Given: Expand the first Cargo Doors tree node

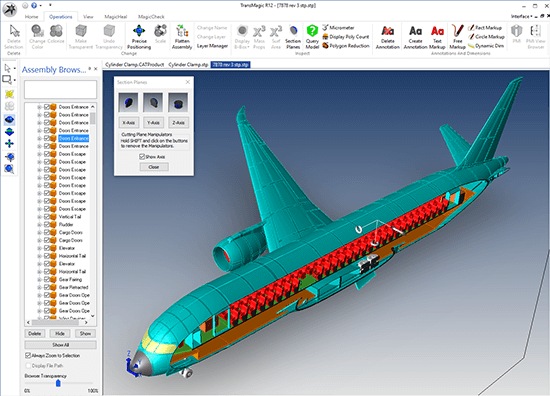Looking at the screenshot, I should tap(39, 233).
